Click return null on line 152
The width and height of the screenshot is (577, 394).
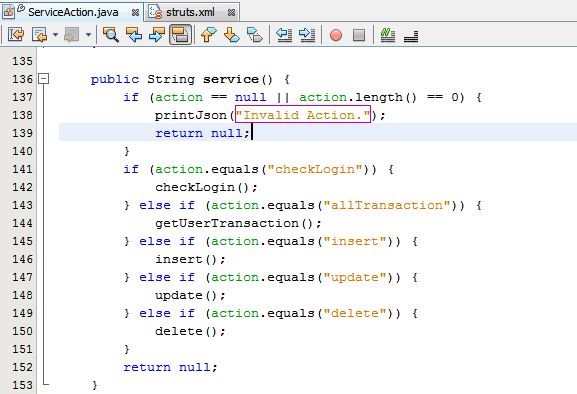pyautogui.click(x=166, y=367)
